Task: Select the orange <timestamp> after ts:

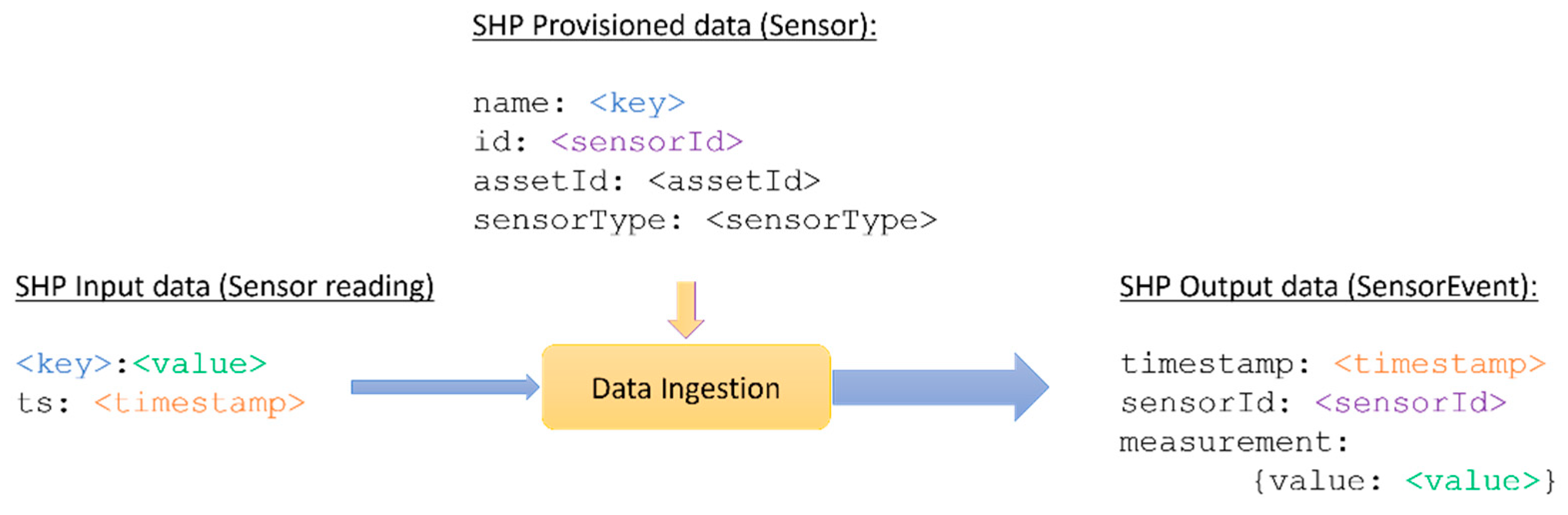Action: point(200,403)
